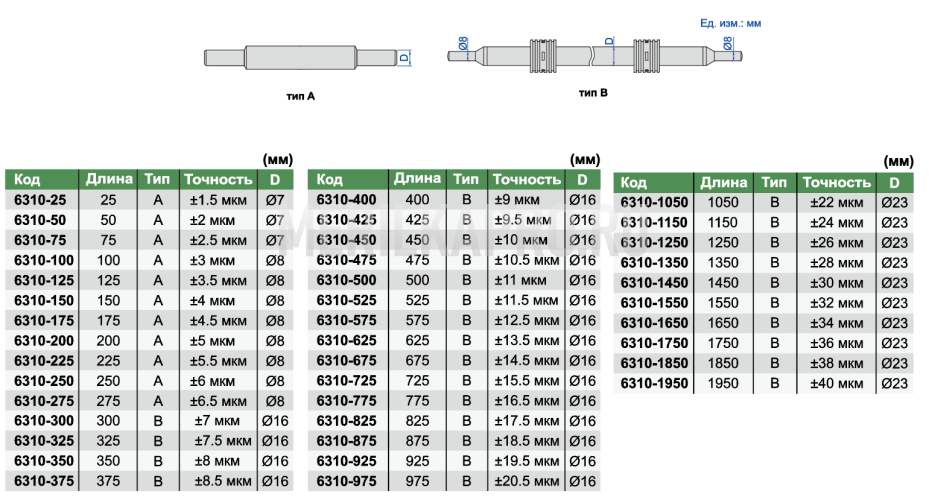This screenshot has height=500, width=929.
Task: Select code cell 6310-1350
Action: (653, 263)
